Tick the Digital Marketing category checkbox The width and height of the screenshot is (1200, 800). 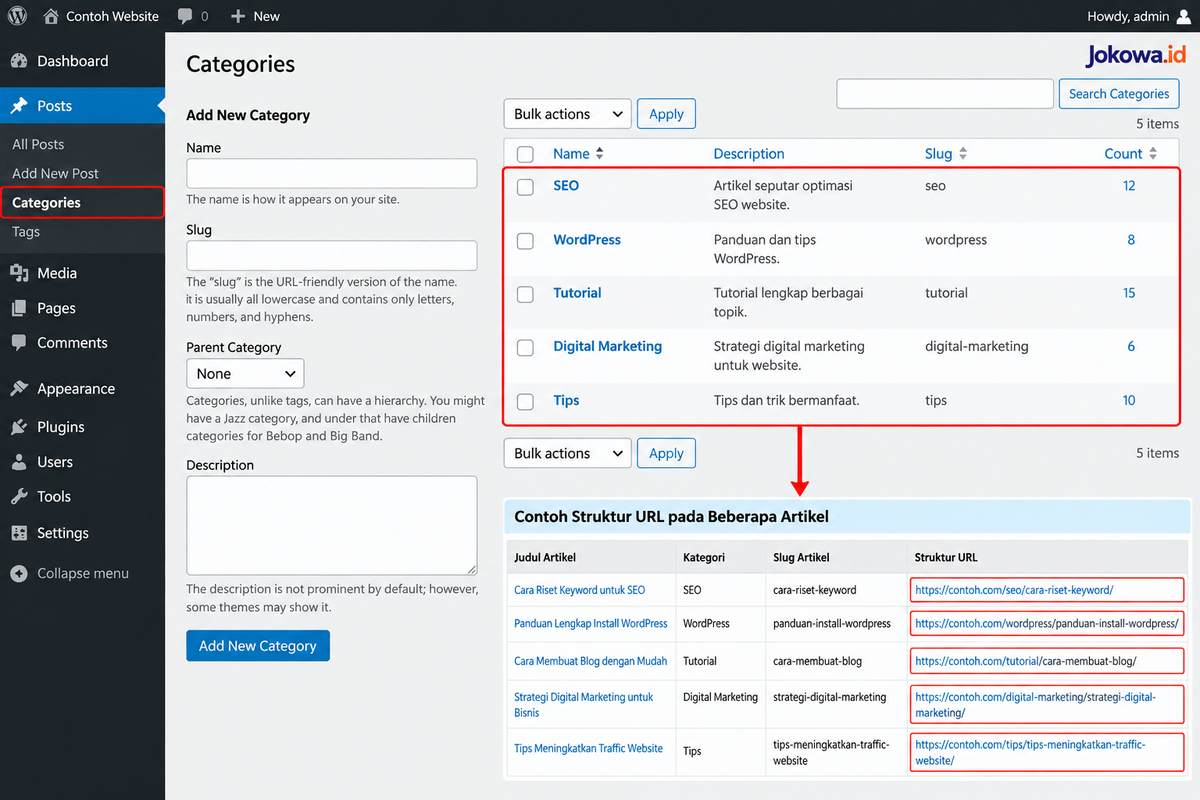(525, 348)
